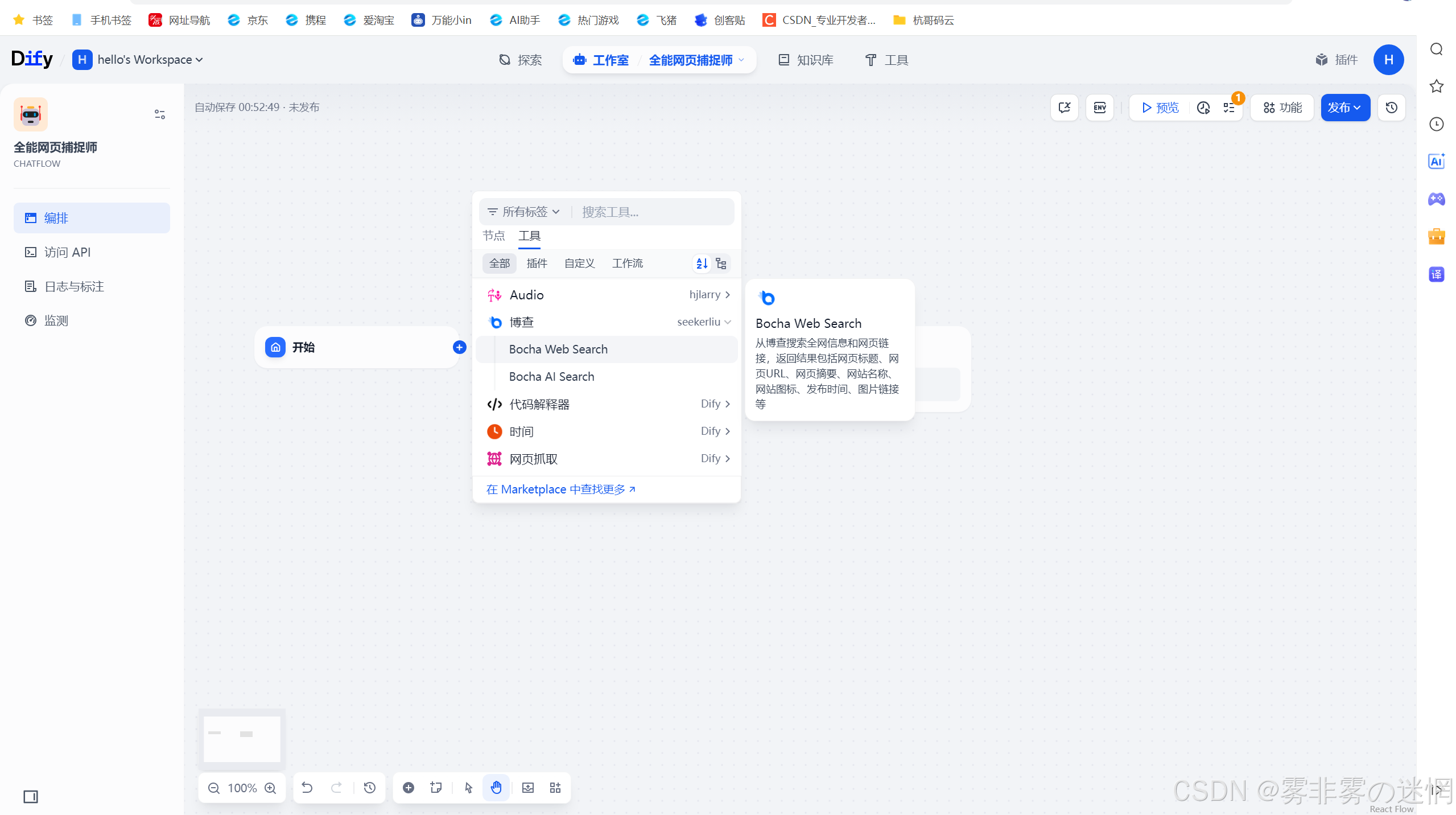
Task: Expand the 代码解释器 tool group
Action: coord(607,404)
